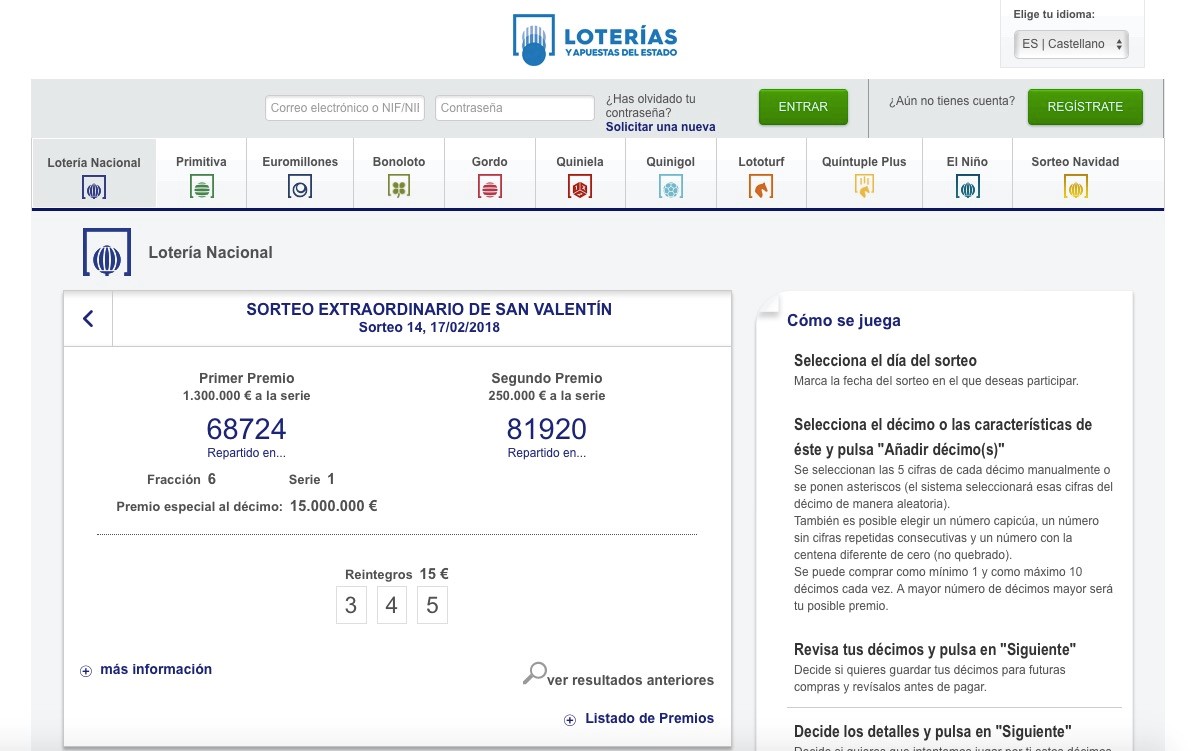
Task: Click the Primitiva green ball icon
Action: (201, 187)
